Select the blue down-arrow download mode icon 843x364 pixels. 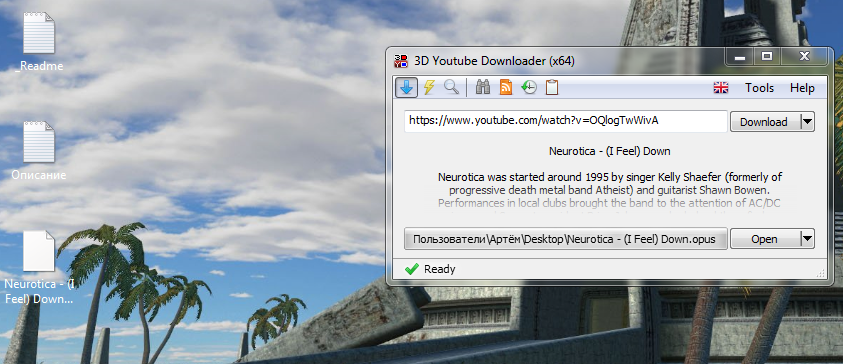click(x=406, y=88)
